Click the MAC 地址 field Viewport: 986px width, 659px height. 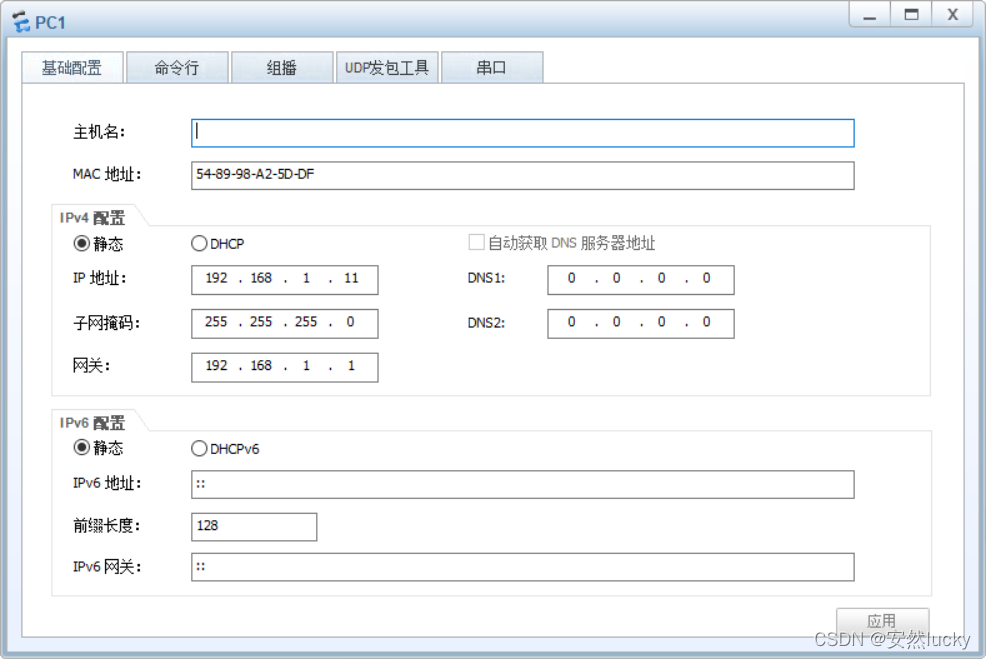pyautogui.click(x=523, y=175)
